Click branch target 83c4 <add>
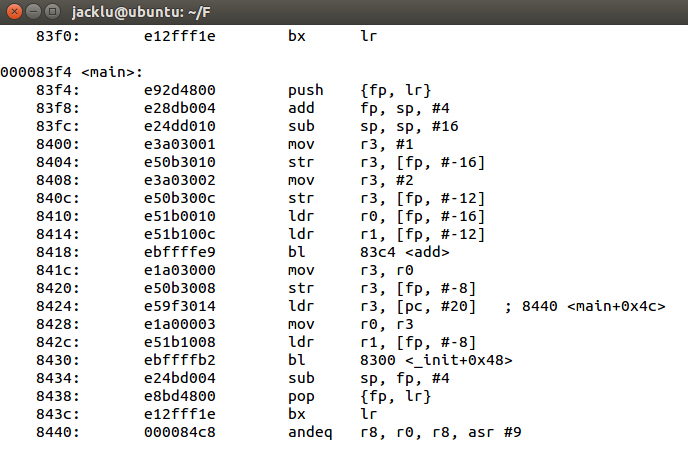Viewport: 688px width, 450px height. point(405,252)
